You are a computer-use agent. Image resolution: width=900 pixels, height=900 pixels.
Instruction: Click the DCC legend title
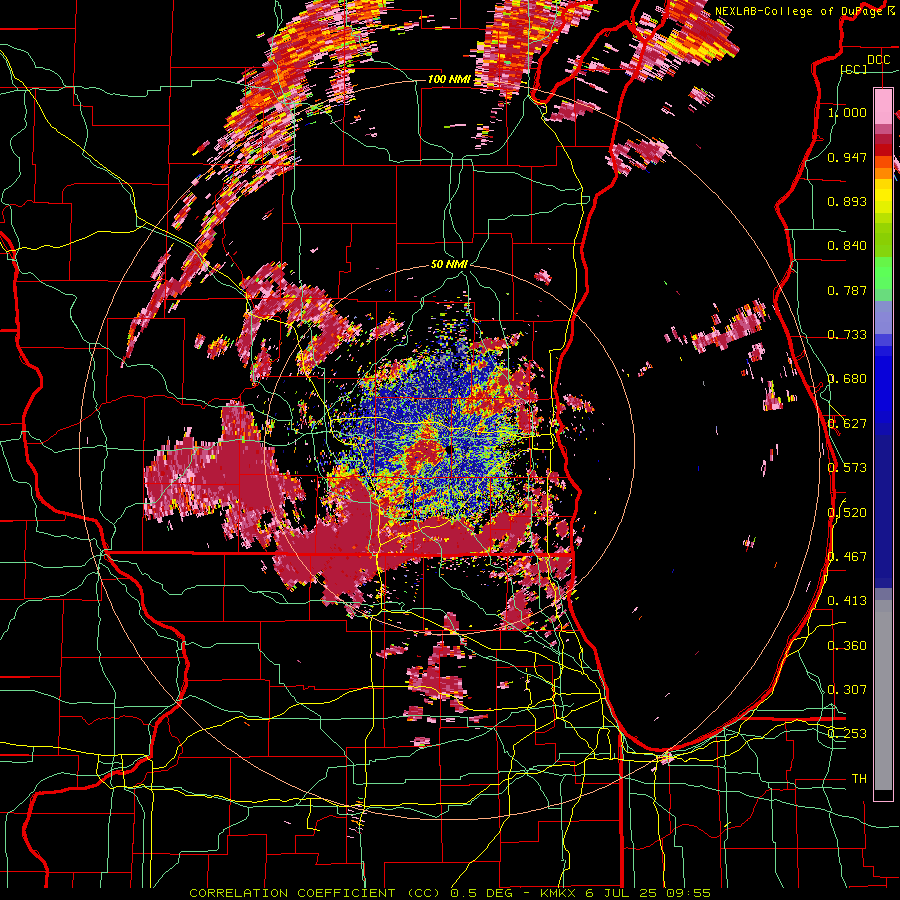click(878, 60)
